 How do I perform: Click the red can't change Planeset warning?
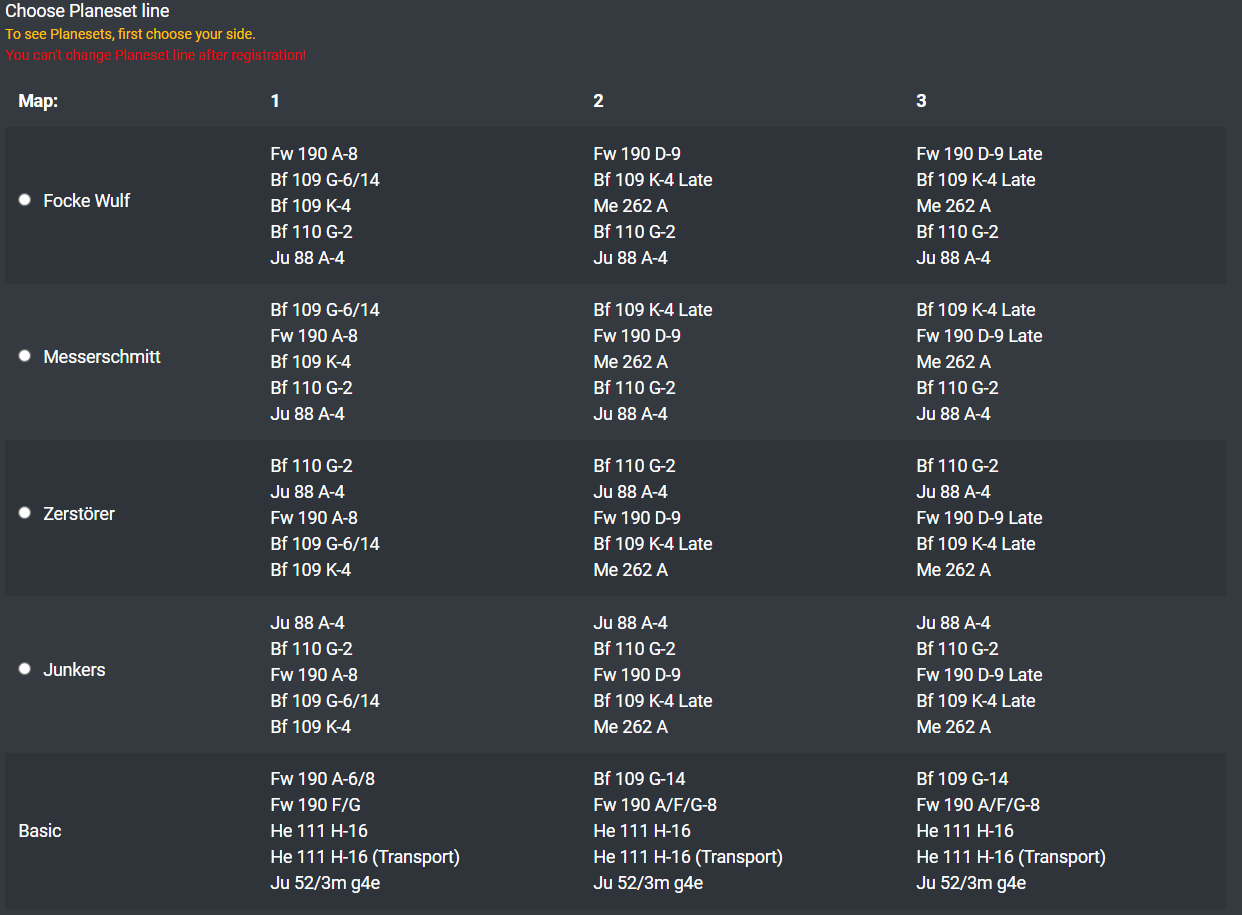156,55
